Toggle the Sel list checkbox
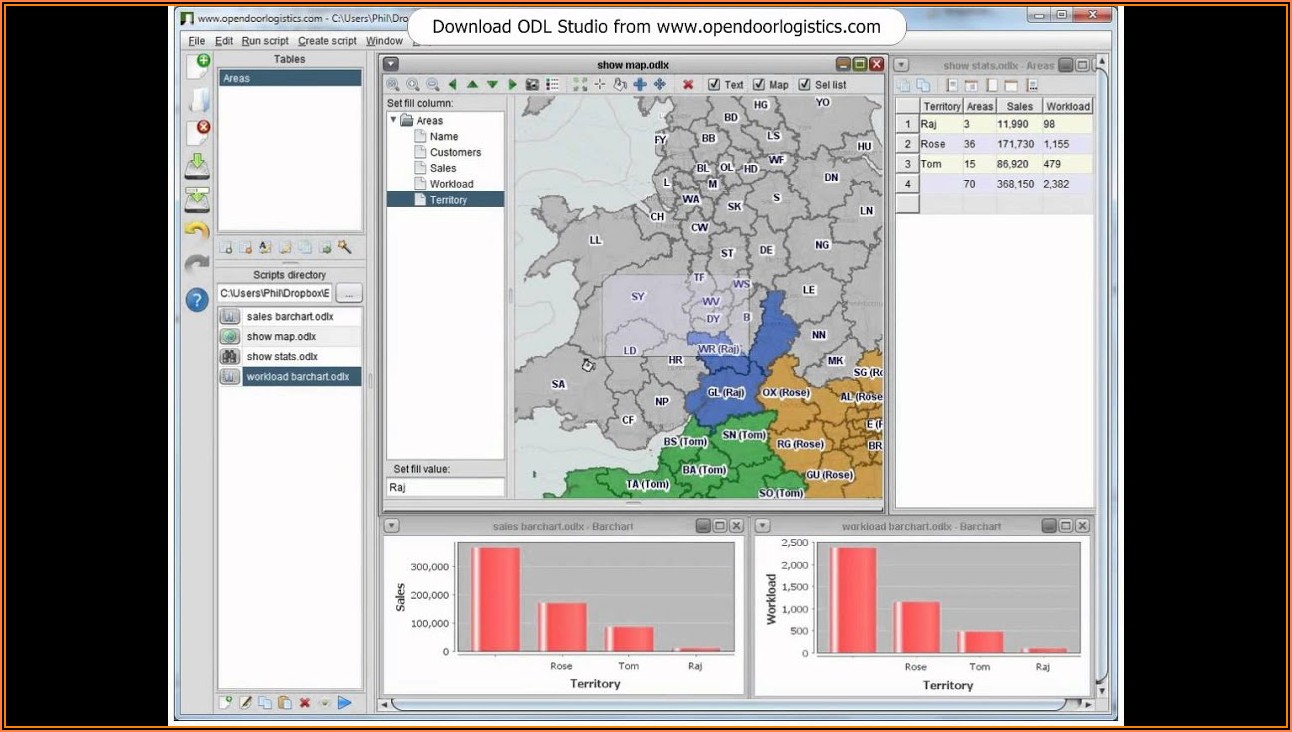The height and width of the screenshot is (732, 1292). pos(805,85)
